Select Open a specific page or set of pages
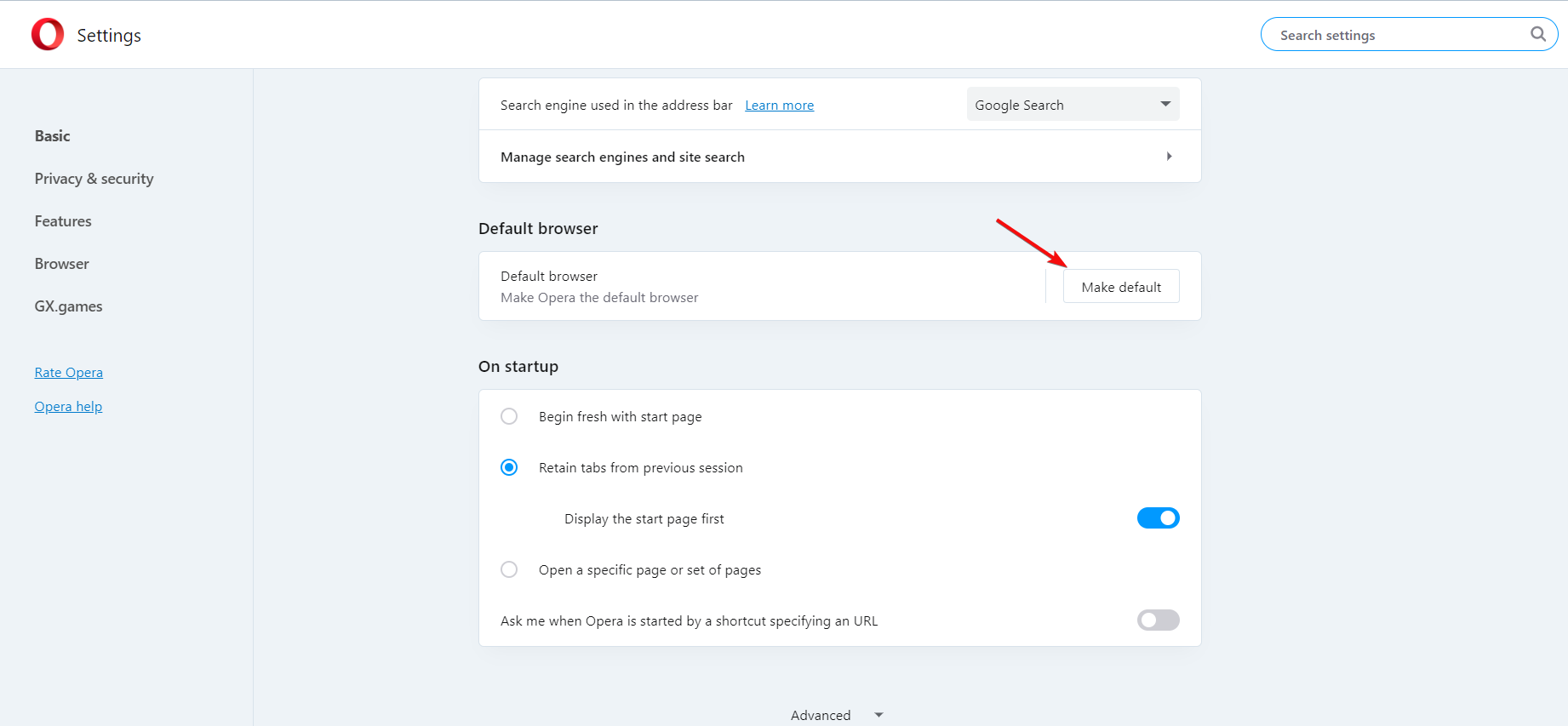The height and width of the screenshot is (726, 1568). (x=509, y=569)
